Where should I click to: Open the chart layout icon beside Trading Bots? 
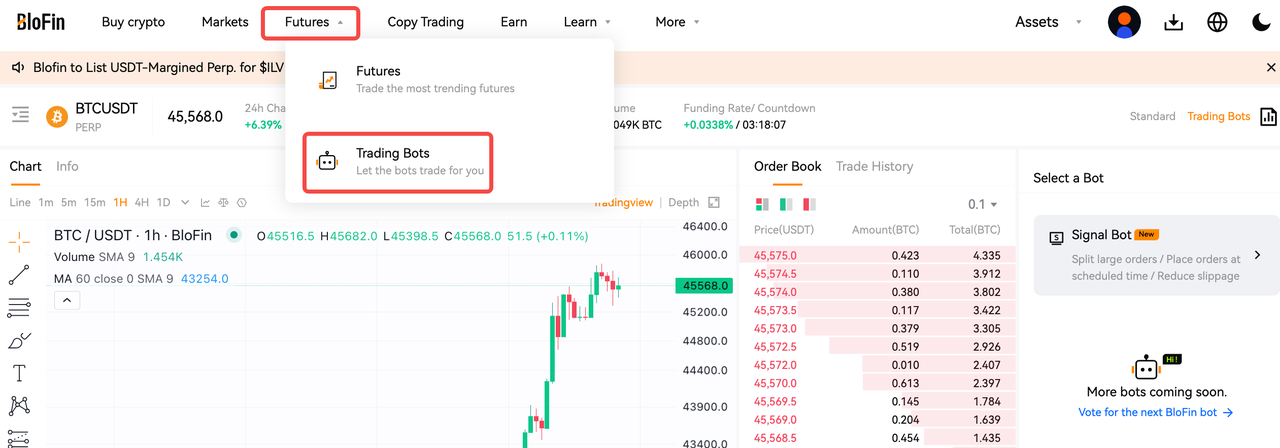pos(1269,116)
